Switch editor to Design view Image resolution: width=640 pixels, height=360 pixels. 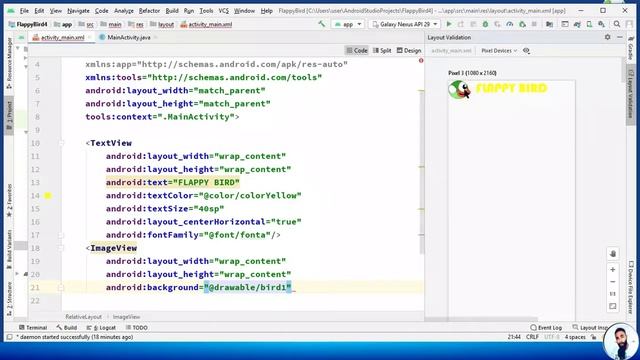pyautogui.click(x=409, y=51)
